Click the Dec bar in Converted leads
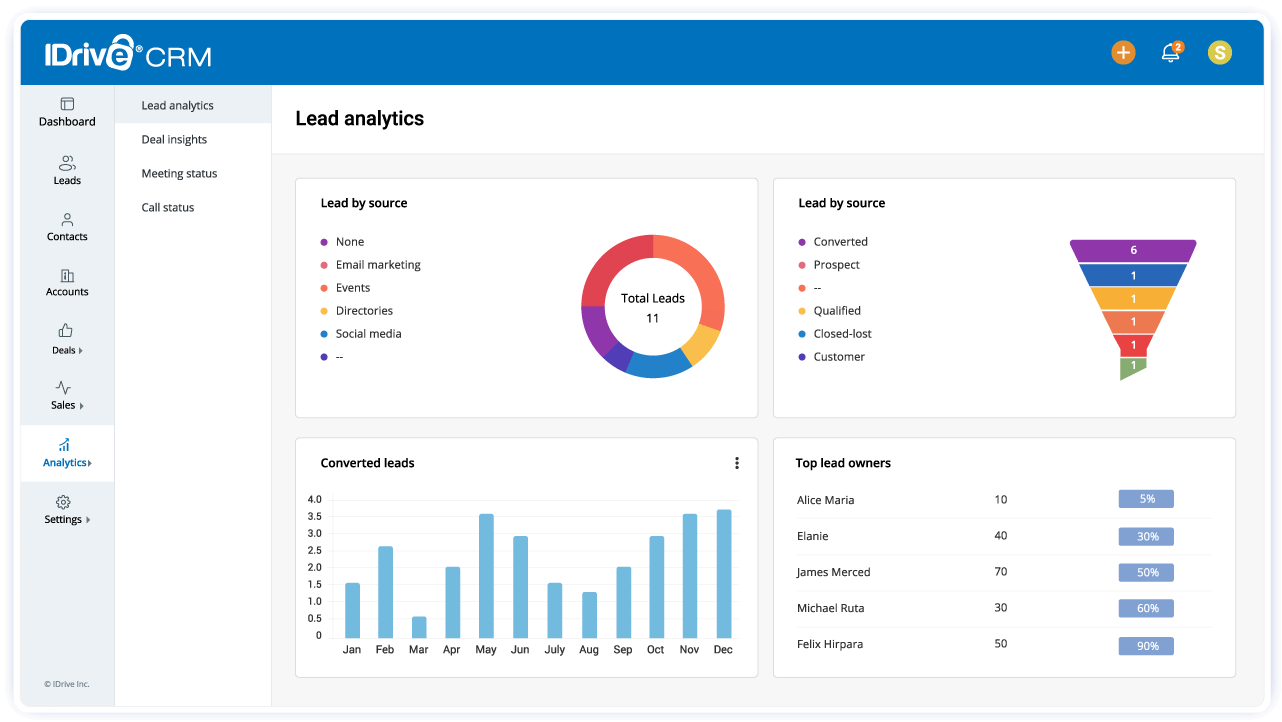The image size is (1282, 722). 724,574
